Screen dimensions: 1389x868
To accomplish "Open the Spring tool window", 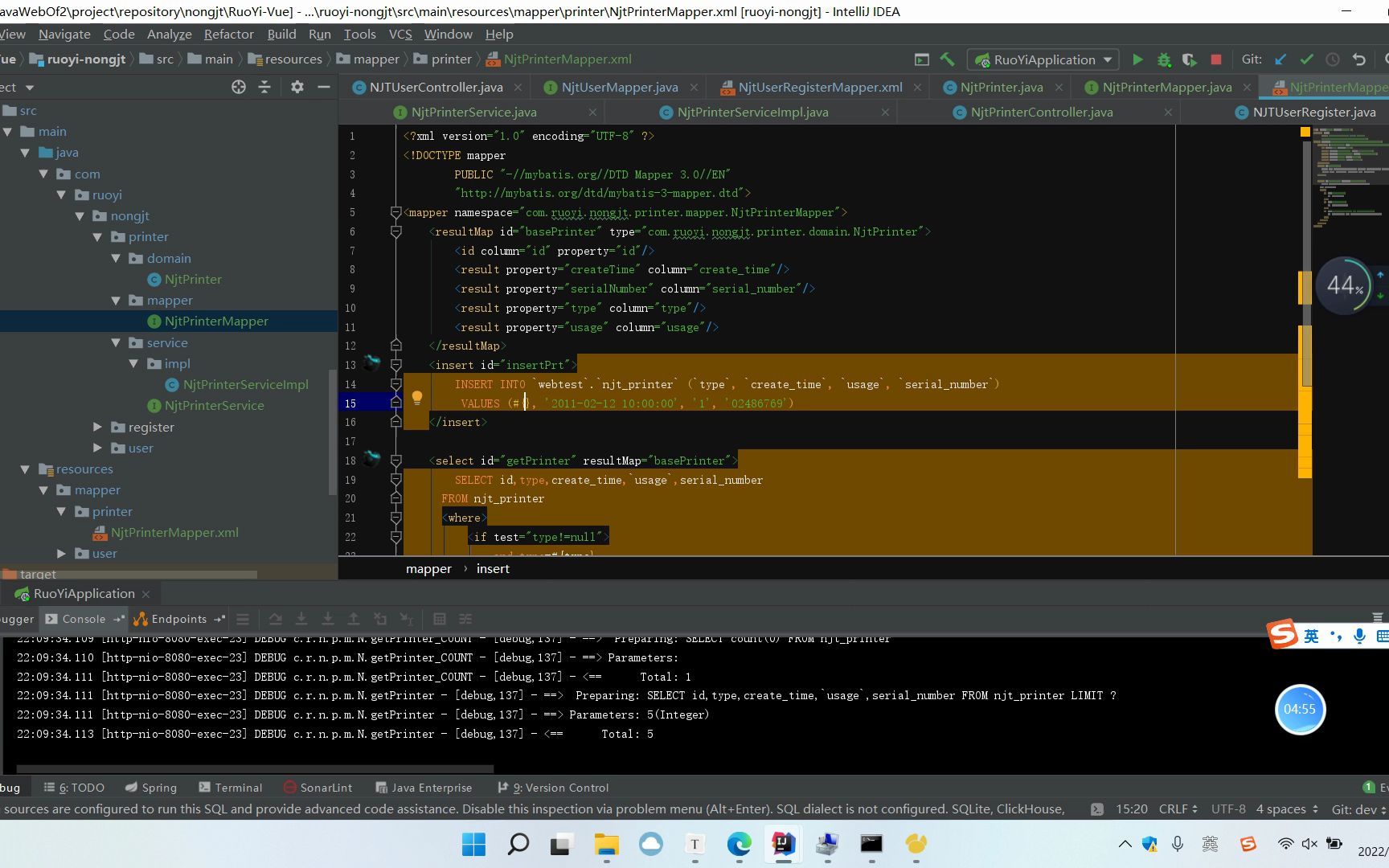I will tap(150, 788).
